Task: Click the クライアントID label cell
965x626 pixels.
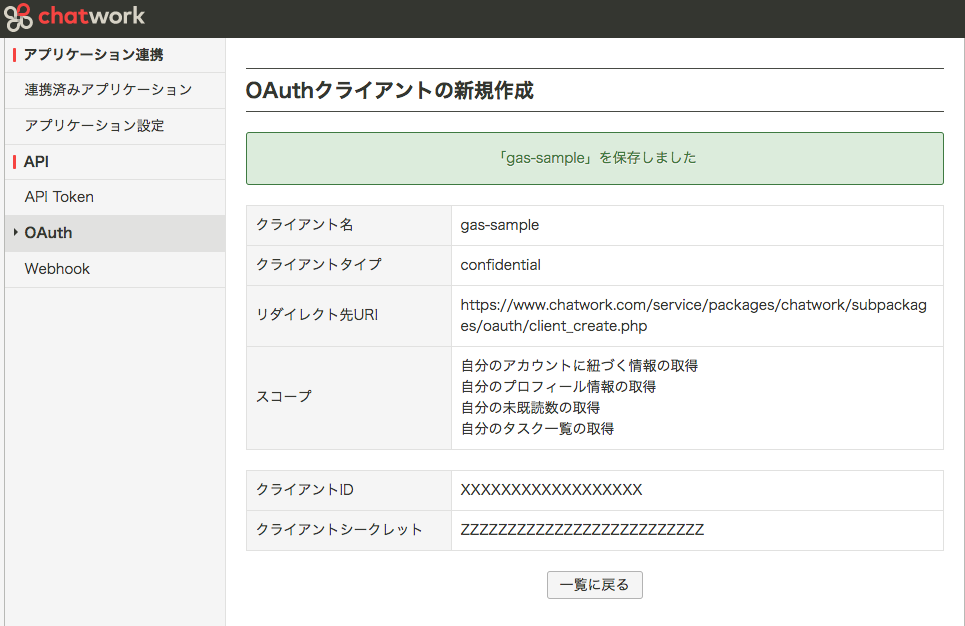Action: point(349,490)
